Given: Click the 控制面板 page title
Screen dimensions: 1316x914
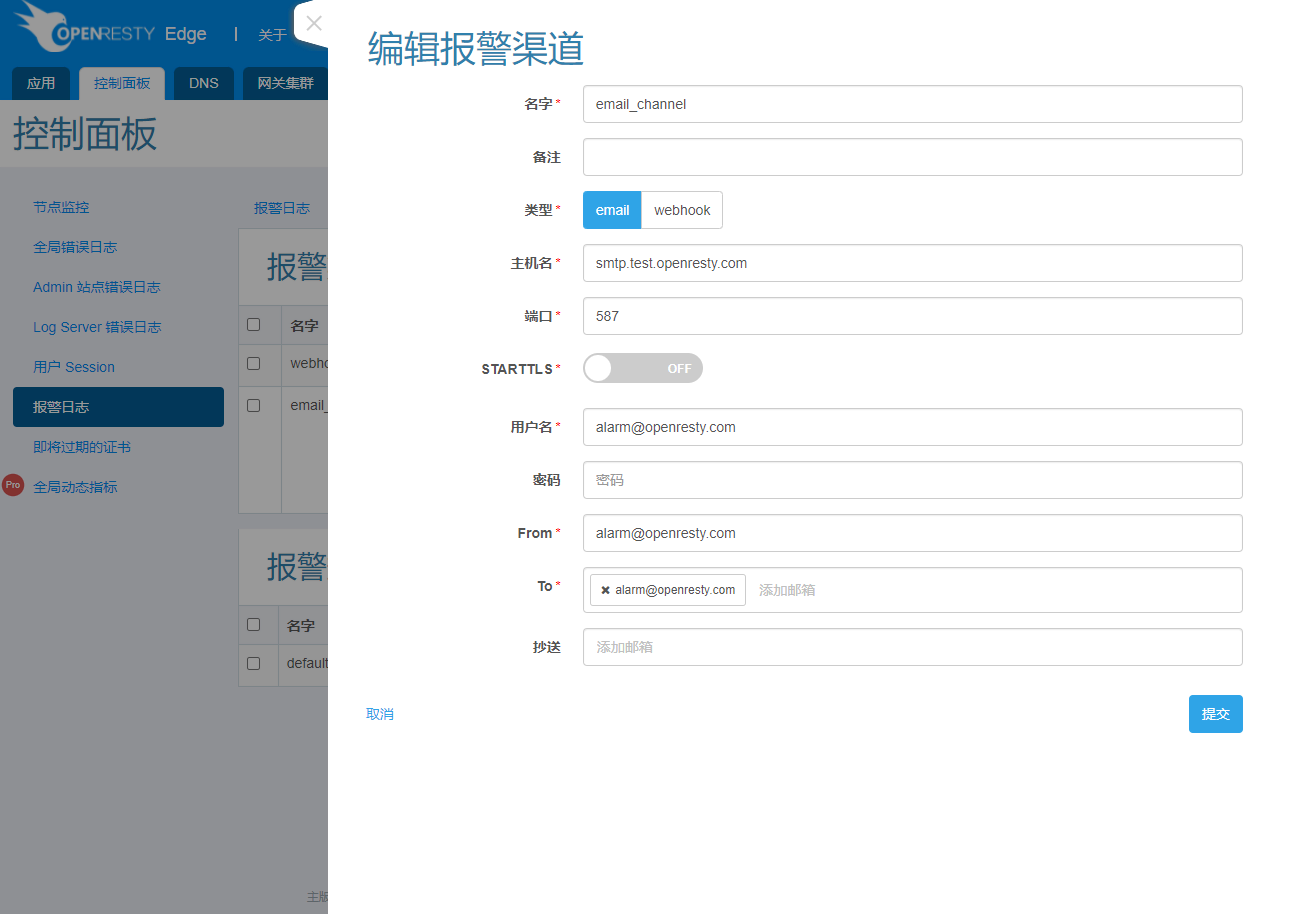Looking at the screenshot, I should pyautogui.click(x=85, y=133).
